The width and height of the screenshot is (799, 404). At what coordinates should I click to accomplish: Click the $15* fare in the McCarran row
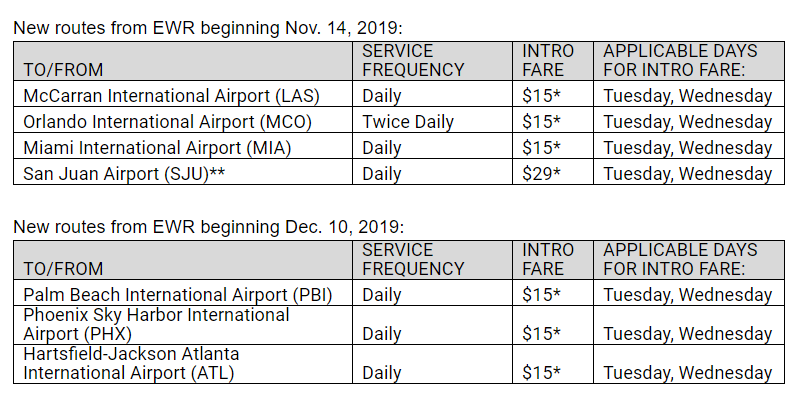coord(541,96)
